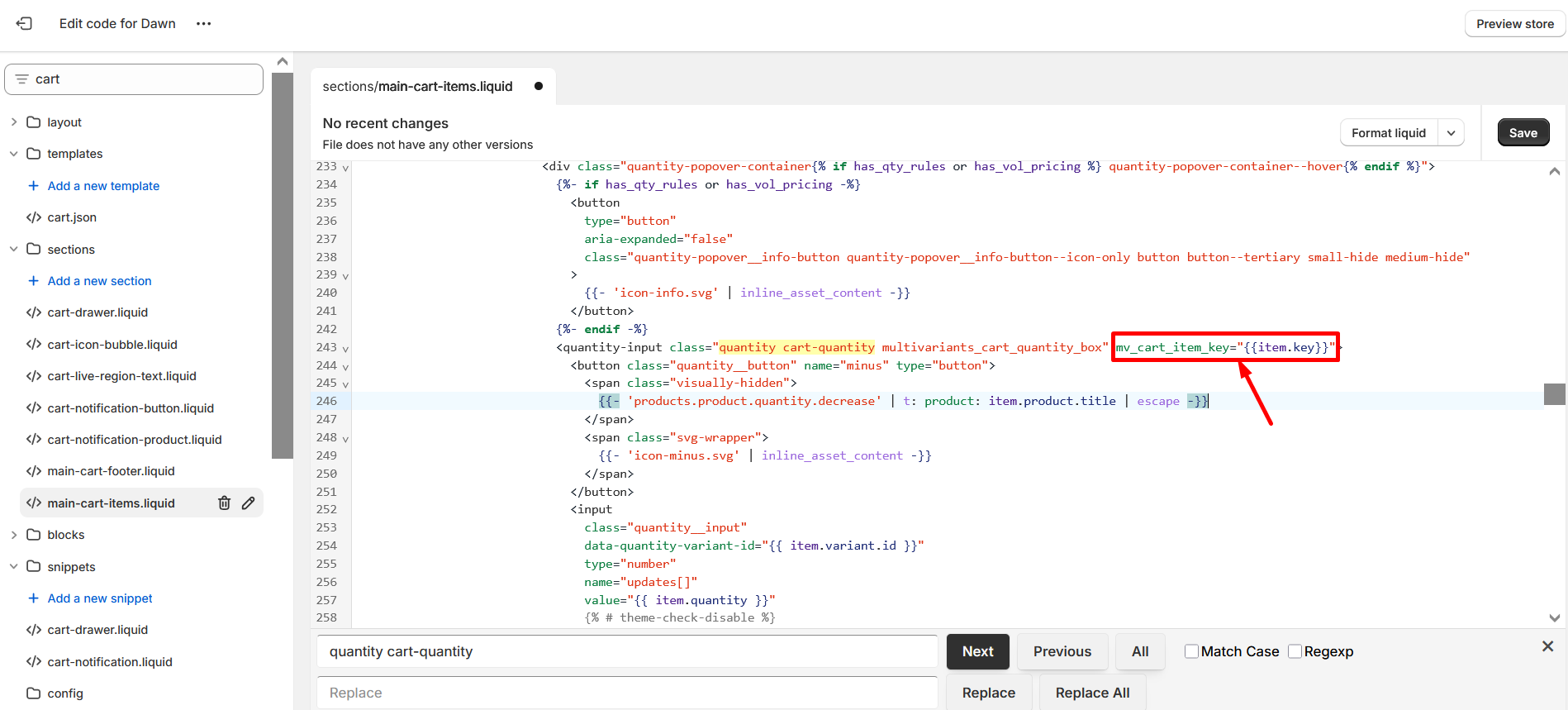1568x710 pixels.
Task: Click the Format liquid button
Action: (1389, 133)
